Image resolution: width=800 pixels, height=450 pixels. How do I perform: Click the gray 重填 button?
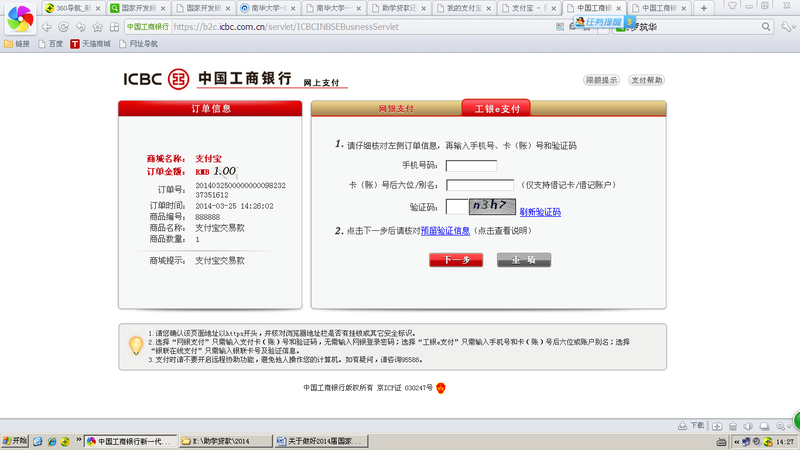point(524,260)
